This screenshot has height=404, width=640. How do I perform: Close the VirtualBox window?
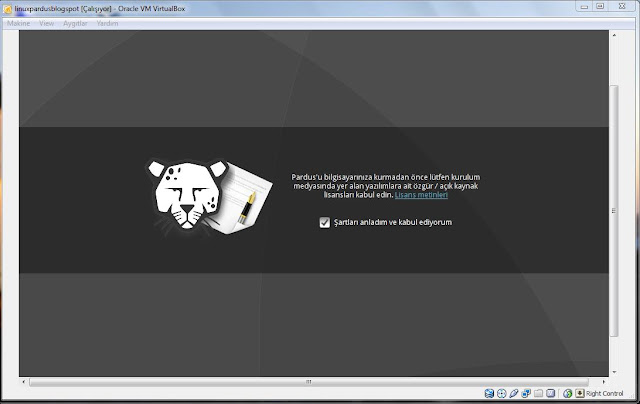coord(622,6)
